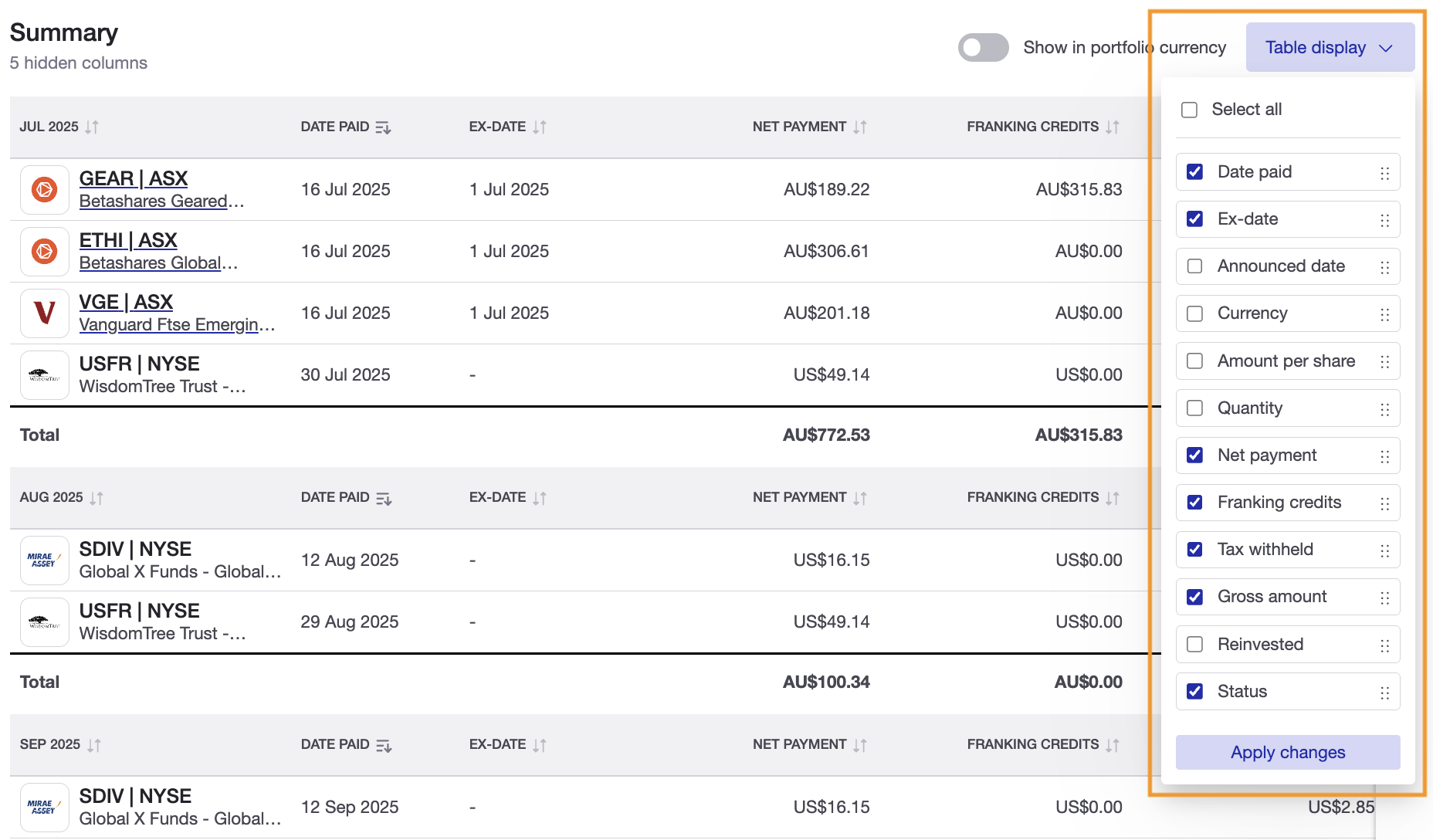Click the Global X logo next to SDIV
Screen dimensions: 1433x840
(44, 561)
